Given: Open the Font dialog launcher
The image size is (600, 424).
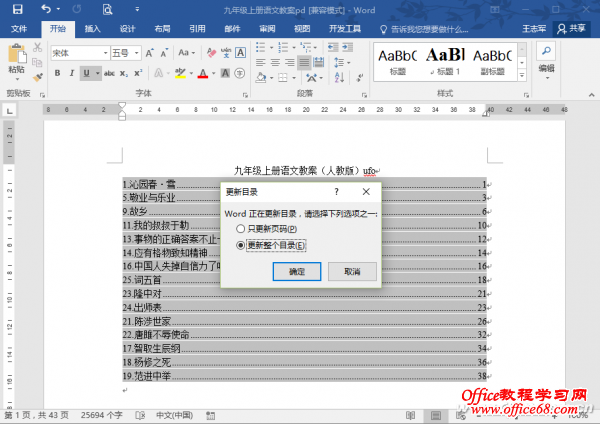Looking at the screenshot, I should 245,95.
